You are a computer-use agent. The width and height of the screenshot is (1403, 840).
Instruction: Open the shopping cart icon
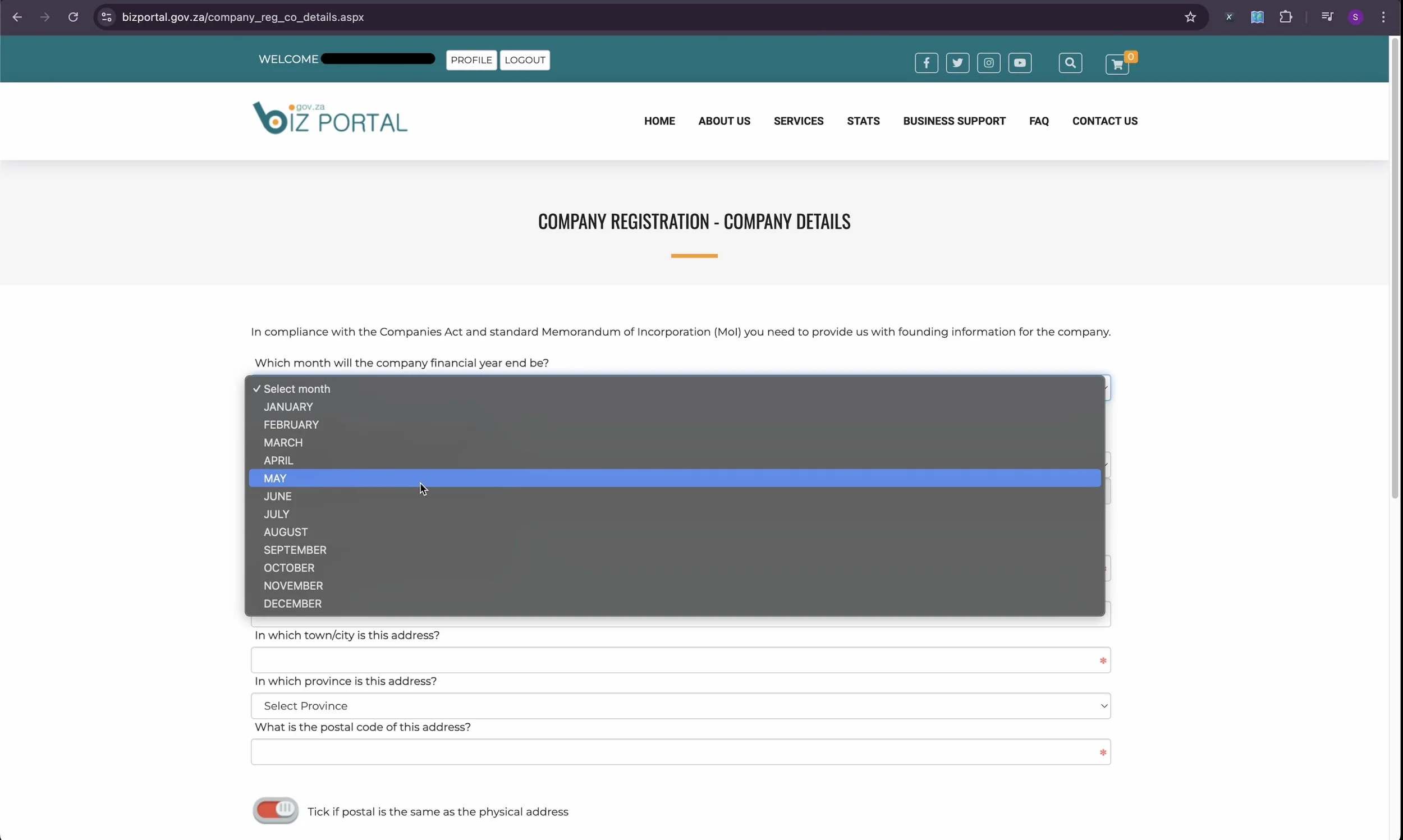[1117, 65]
